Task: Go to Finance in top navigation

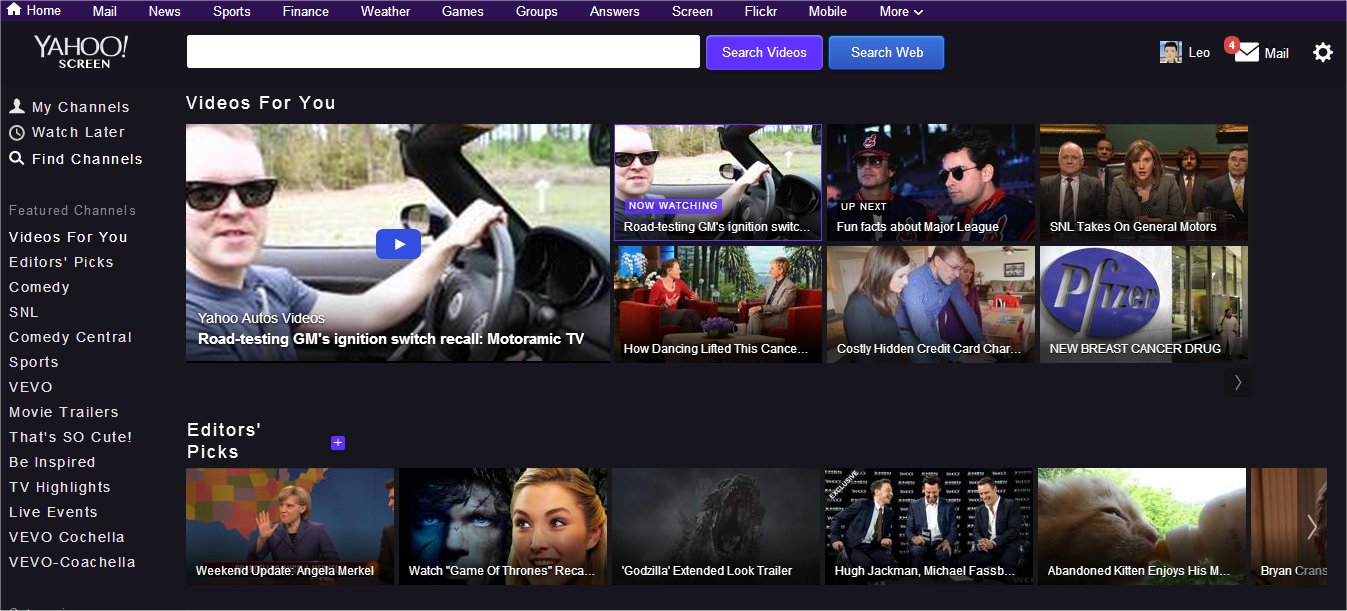Action: point(306,12)
